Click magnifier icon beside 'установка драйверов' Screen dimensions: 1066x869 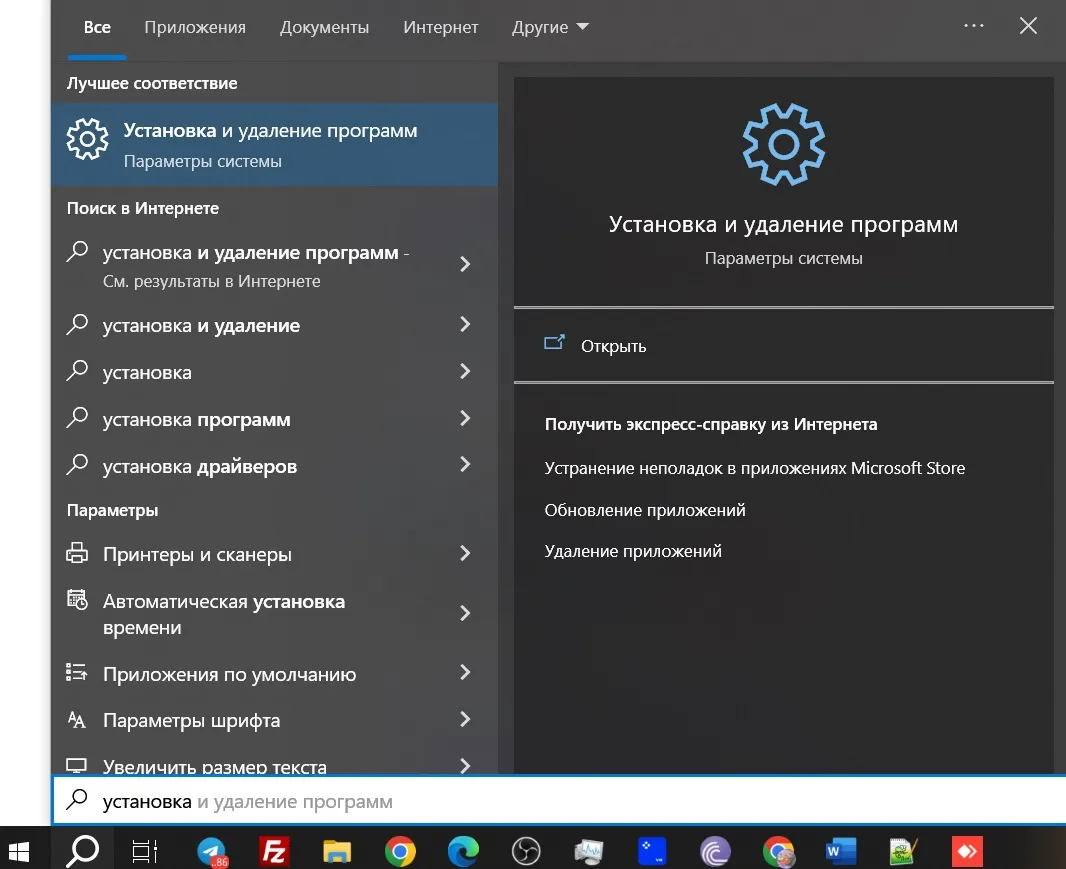(77, 464)
